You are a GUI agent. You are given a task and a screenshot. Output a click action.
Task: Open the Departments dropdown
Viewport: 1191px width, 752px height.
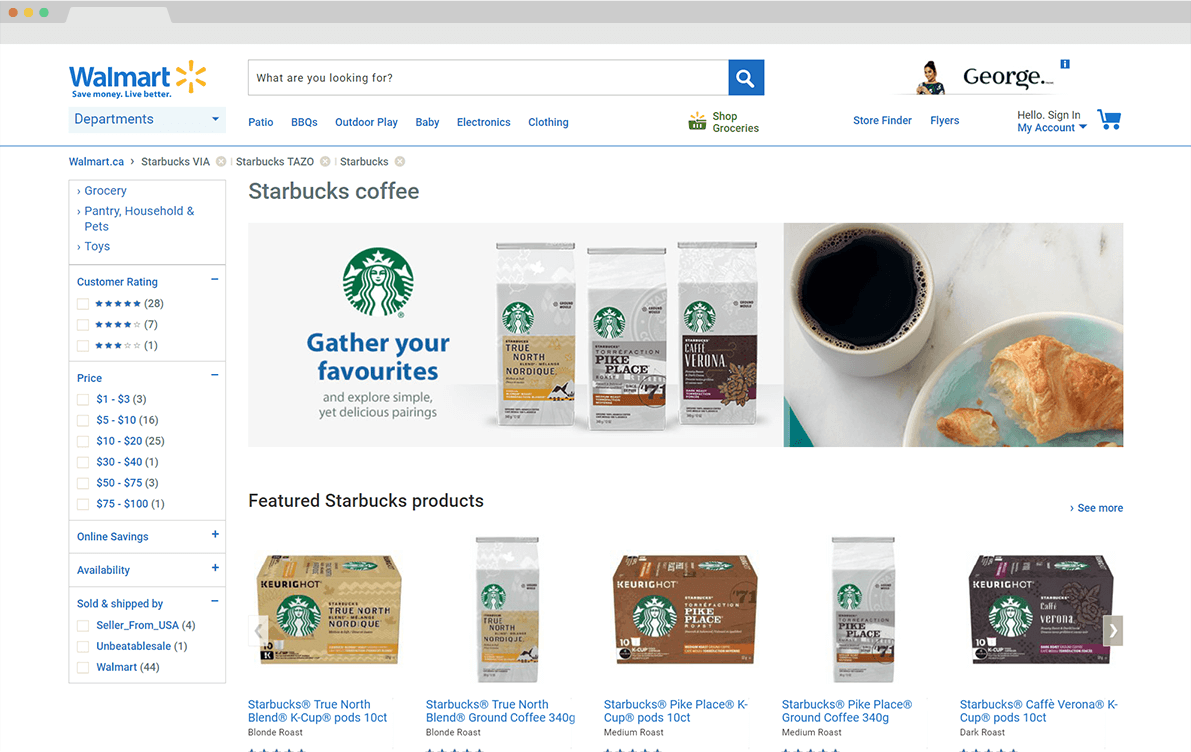click(x=147, y=119)
